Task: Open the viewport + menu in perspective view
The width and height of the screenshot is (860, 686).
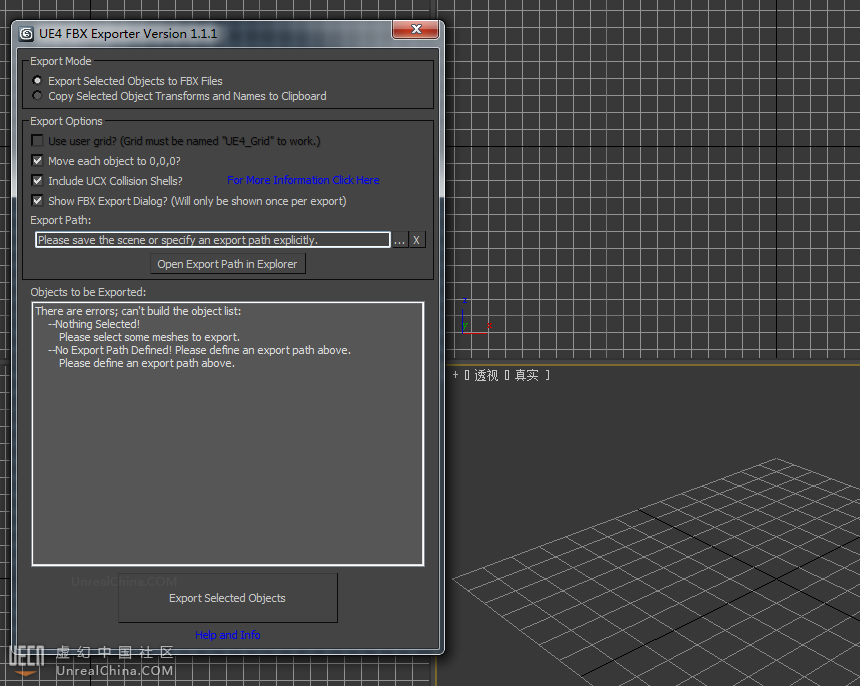Action: point(455,375)
